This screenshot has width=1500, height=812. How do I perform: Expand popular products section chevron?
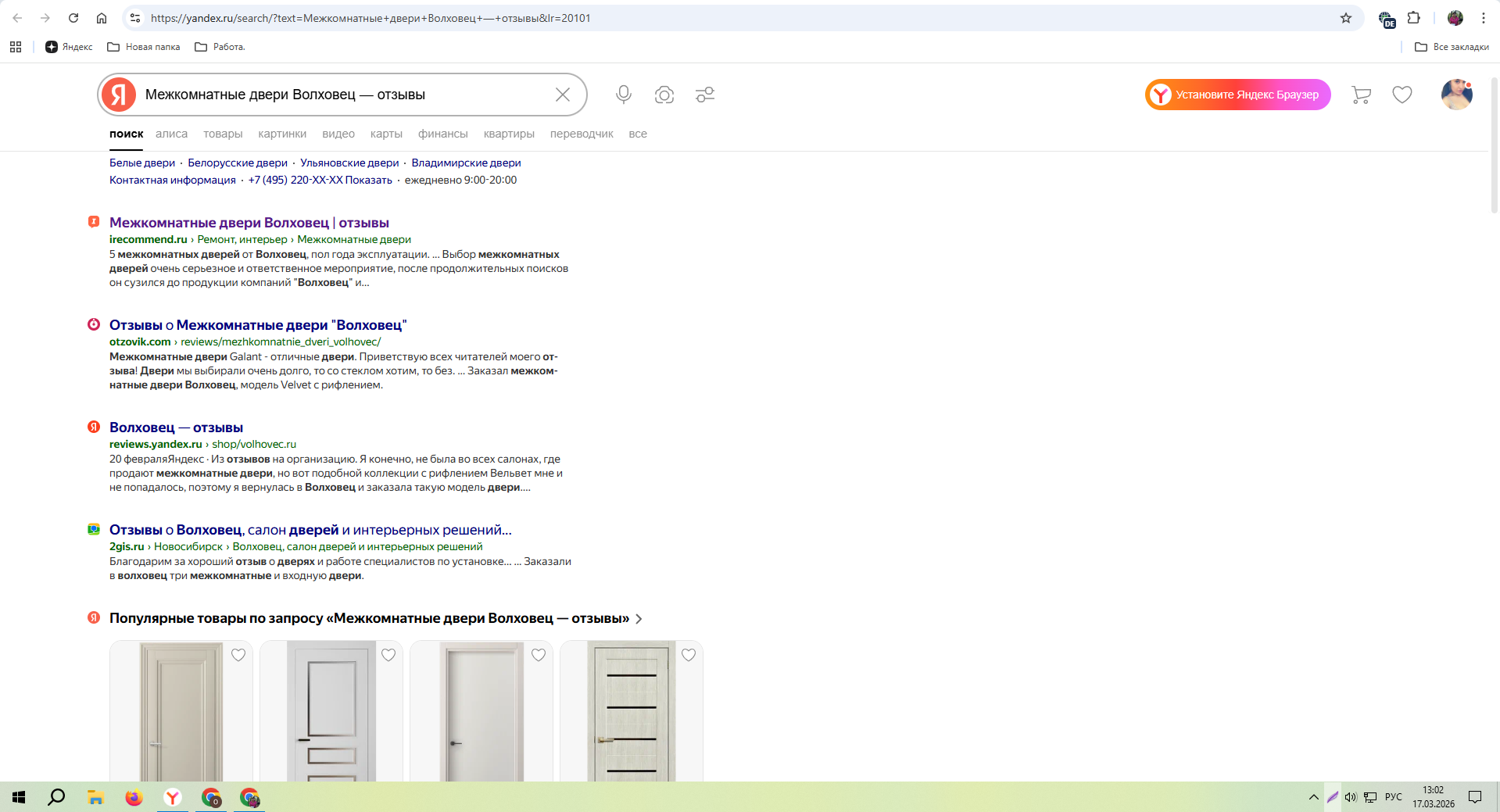click(639, 619)
